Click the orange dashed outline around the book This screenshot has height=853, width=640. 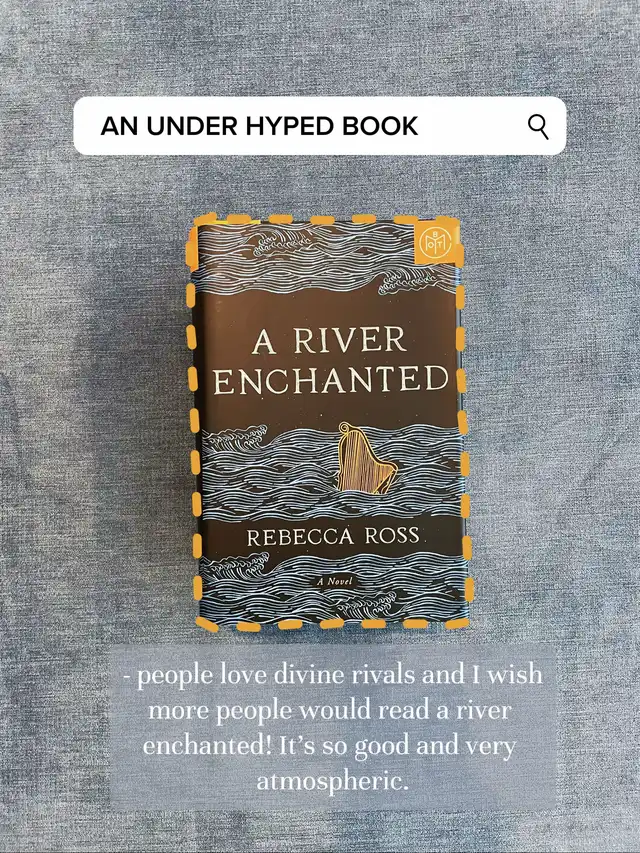(x=192, y=424)
